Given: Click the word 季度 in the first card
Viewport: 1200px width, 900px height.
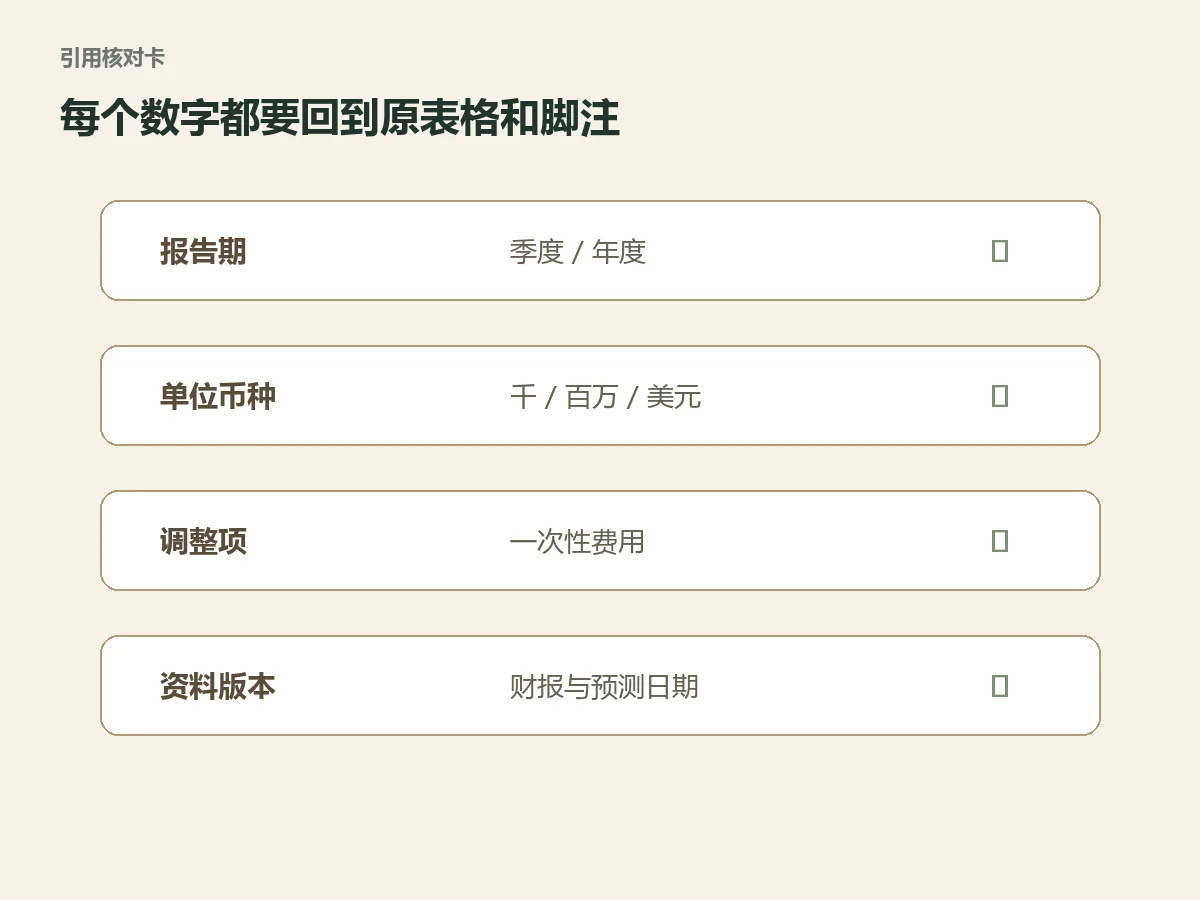Looking at the screenshot, I should click(537, 251).
